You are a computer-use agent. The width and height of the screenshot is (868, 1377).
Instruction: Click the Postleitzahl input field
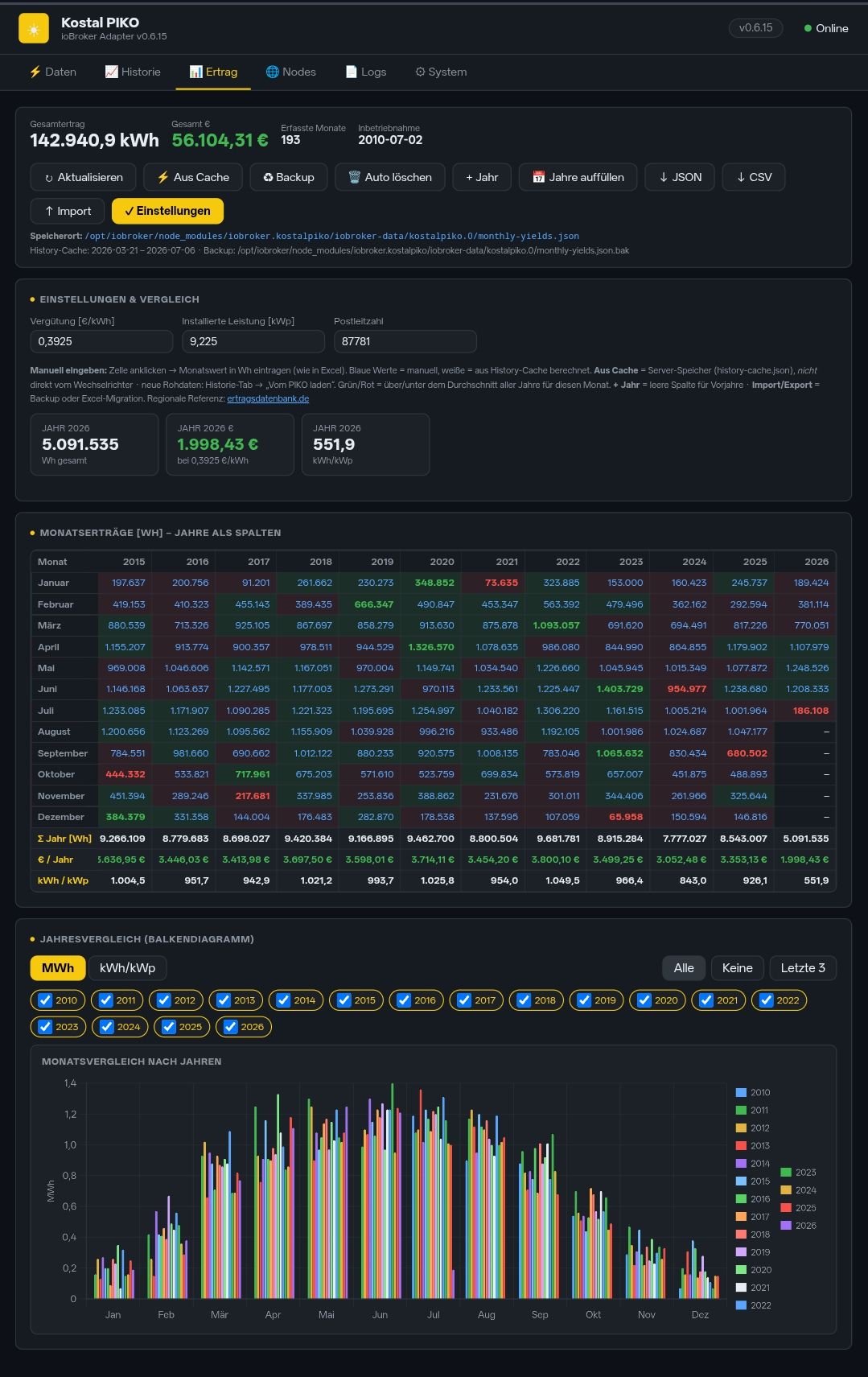click(405, 341)
